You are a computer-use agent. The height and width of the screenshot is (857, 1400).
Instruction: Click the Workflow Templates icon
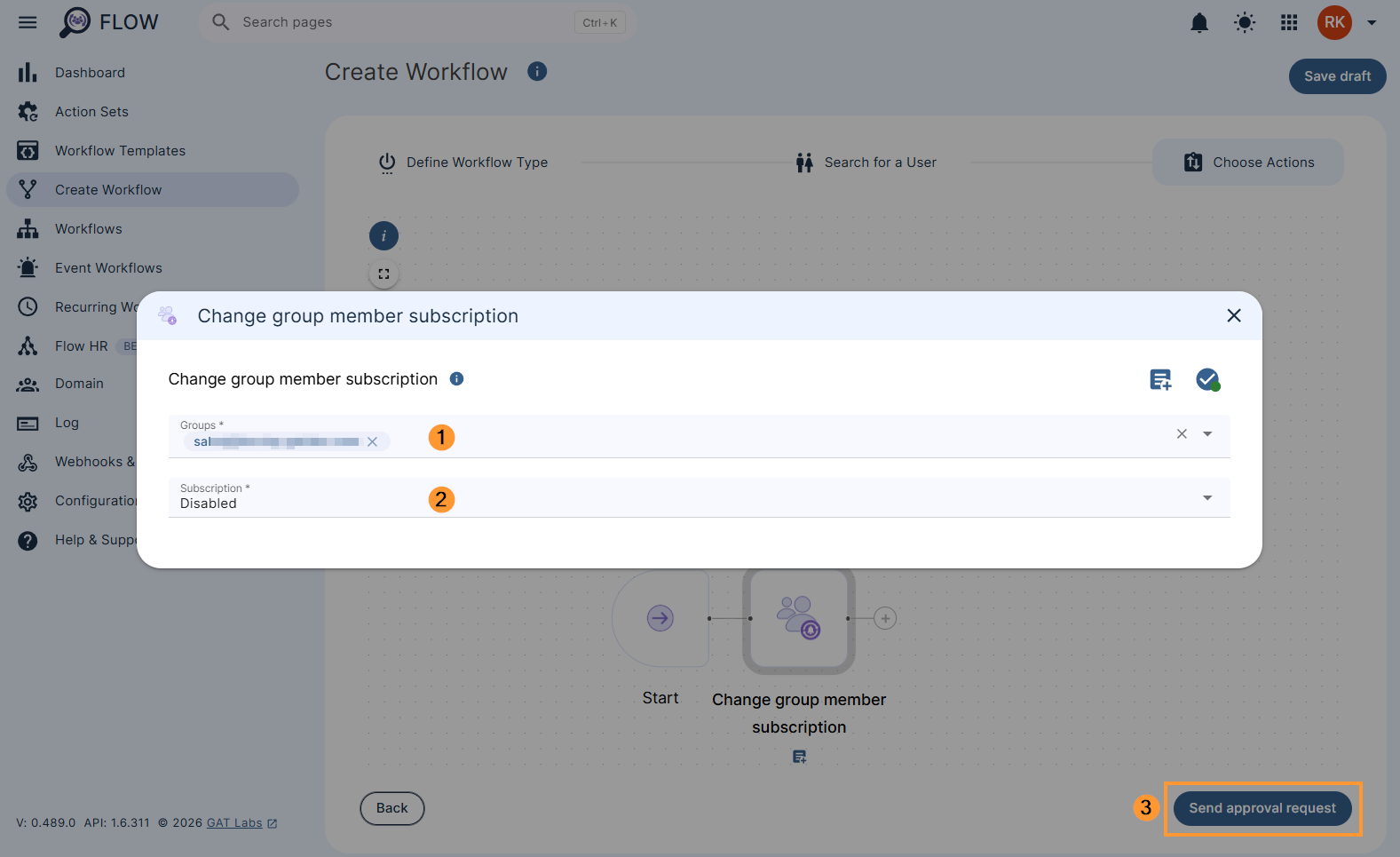coord(28,151)
